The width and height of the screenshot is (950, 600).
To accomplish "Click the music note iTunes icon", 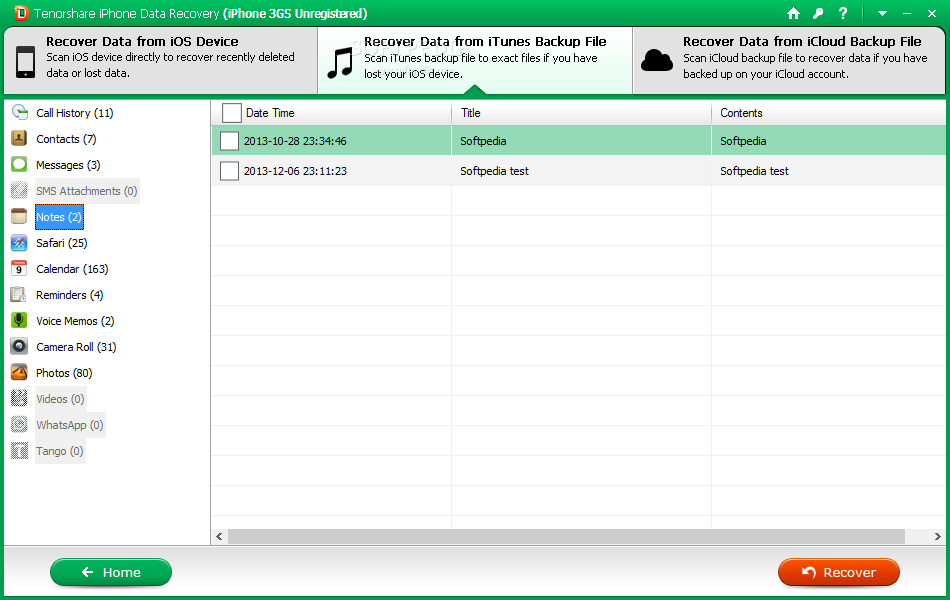I will [340, 64].
